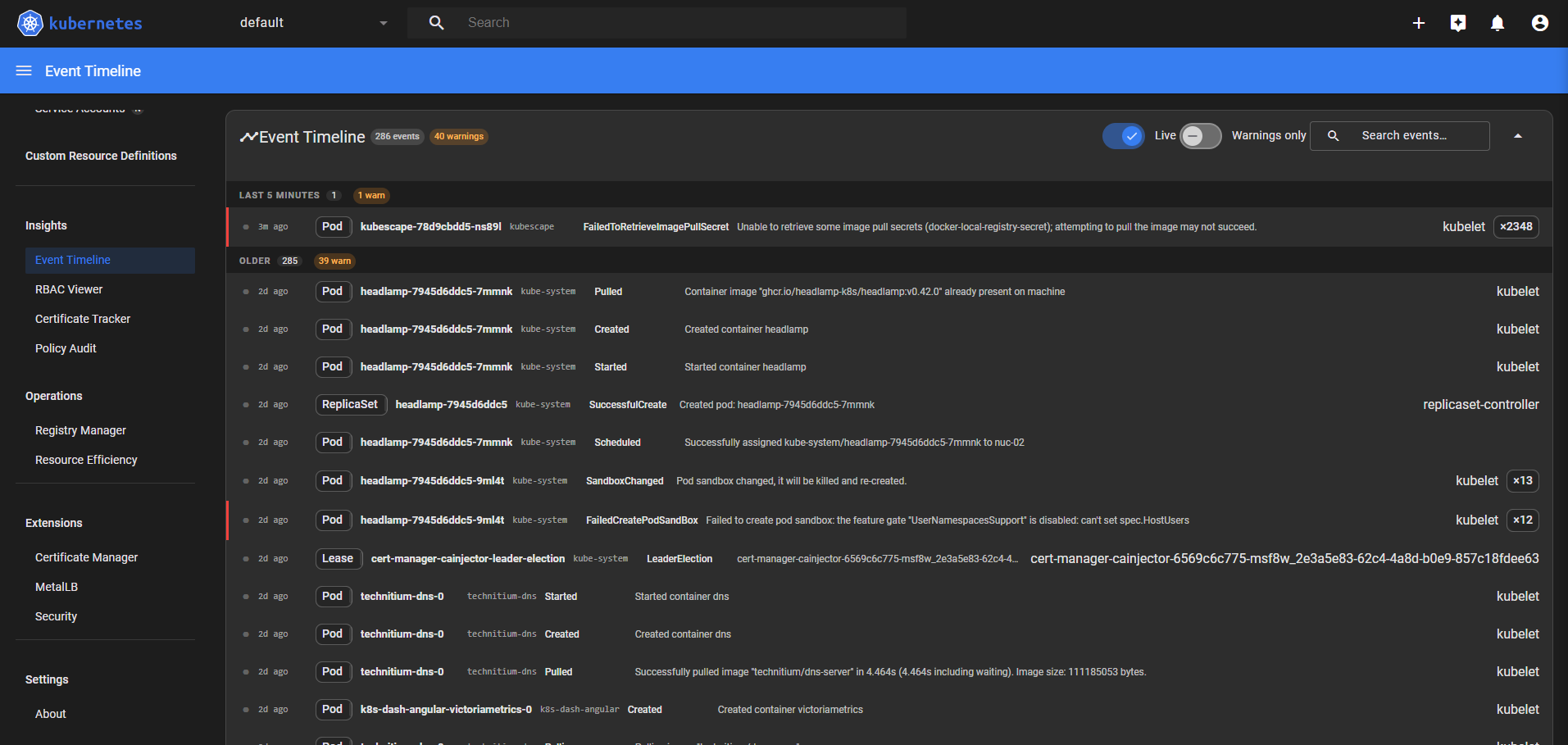Open RBAC Viewer in sidebar
1568x745 pixels.
point(69,289)
